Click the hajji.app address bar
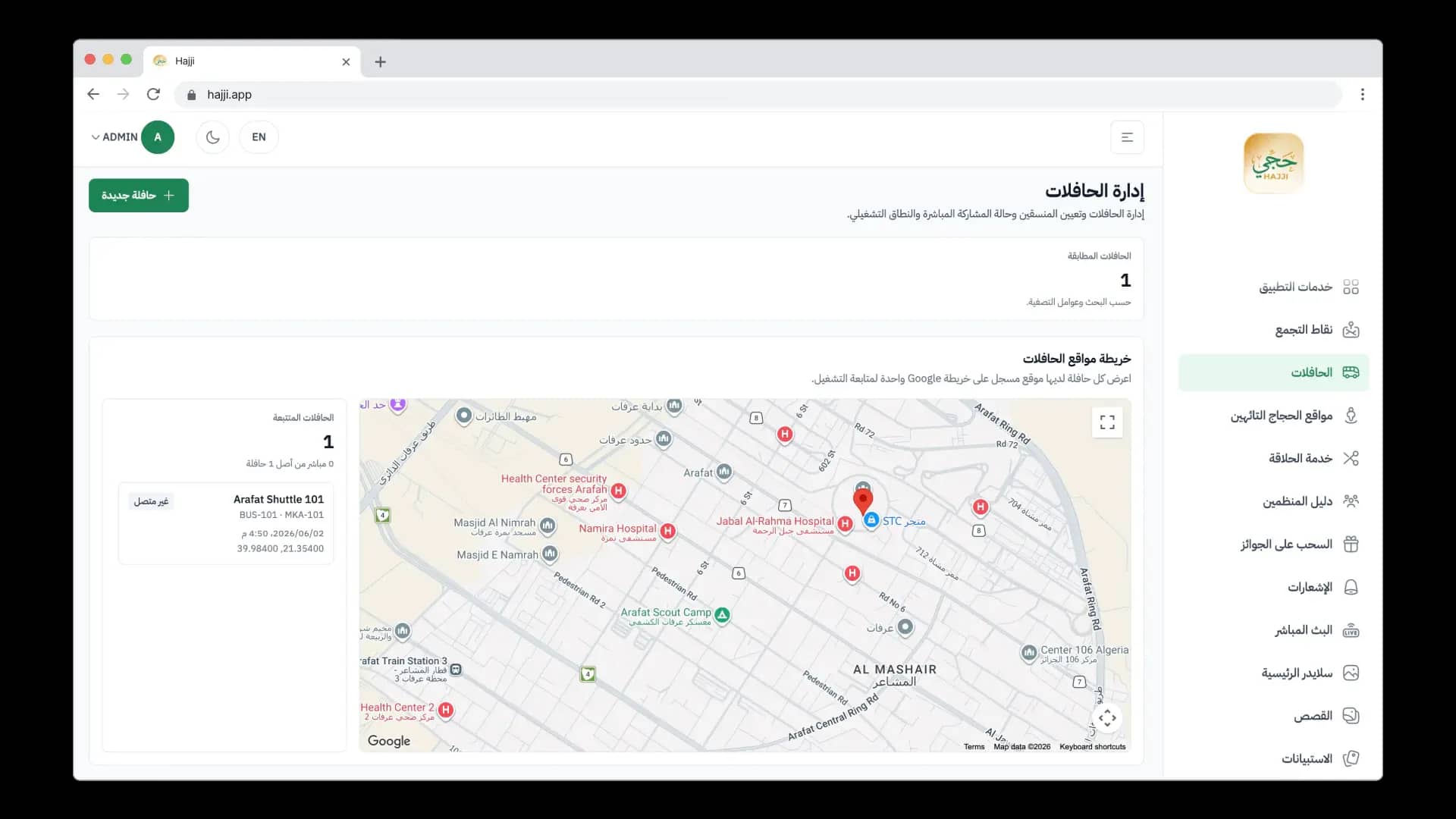Viewport: 1456px width, 819px height. pyautogui.click(x=758, y=94)
